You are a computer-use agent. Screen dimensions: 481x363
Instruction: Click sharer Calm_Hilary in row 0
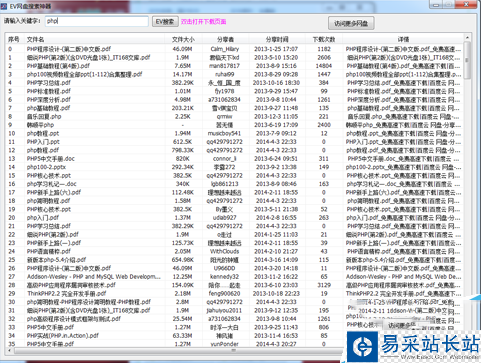point(225,49)
